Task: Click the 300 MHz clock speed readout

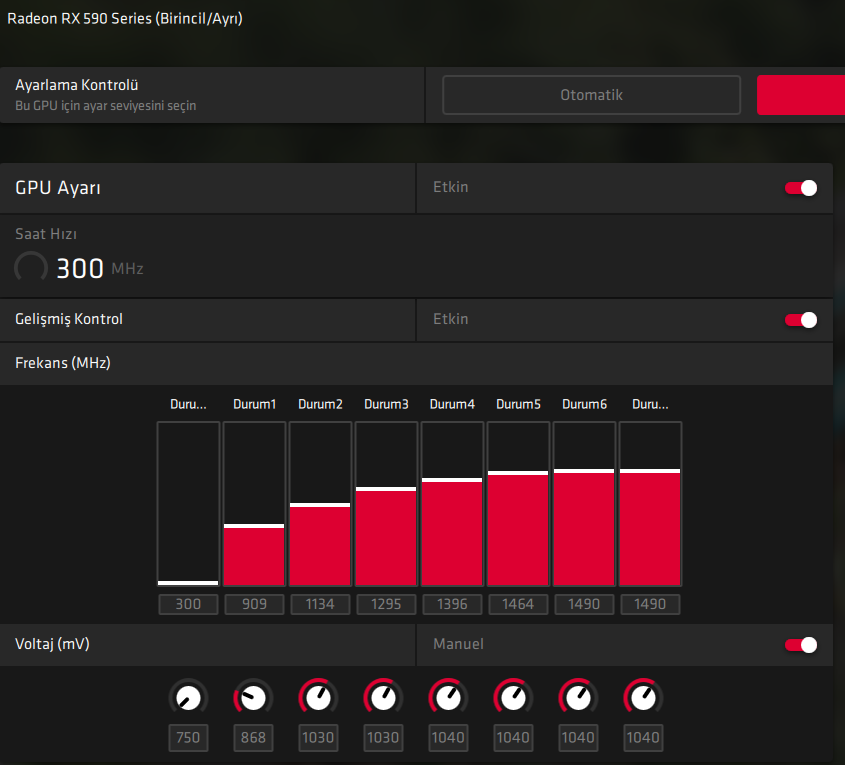Action: tap(100, 268)
